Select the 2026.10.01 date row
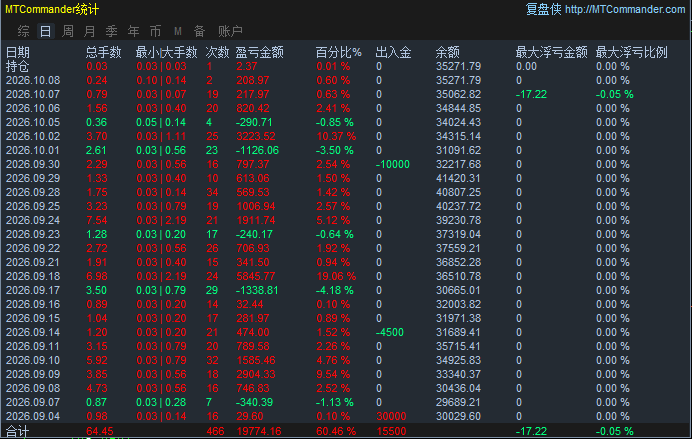692x439 pixels. [x=33, y=150]
